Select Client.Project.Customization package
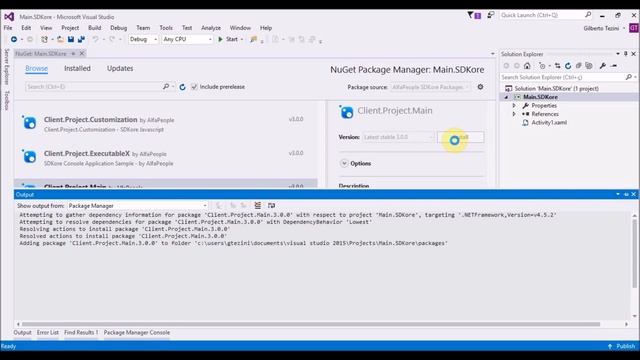This screenshot has width=640, height=360. coord(166,124)
